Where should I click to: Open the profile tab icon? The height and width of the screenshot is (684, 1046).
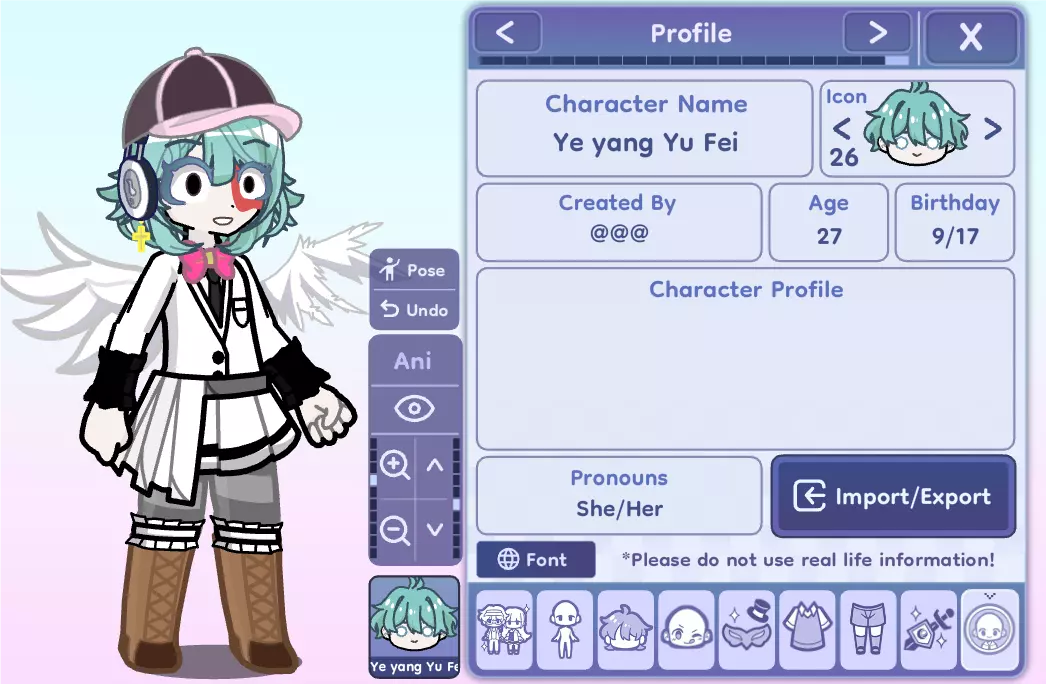tap(990, 630)
